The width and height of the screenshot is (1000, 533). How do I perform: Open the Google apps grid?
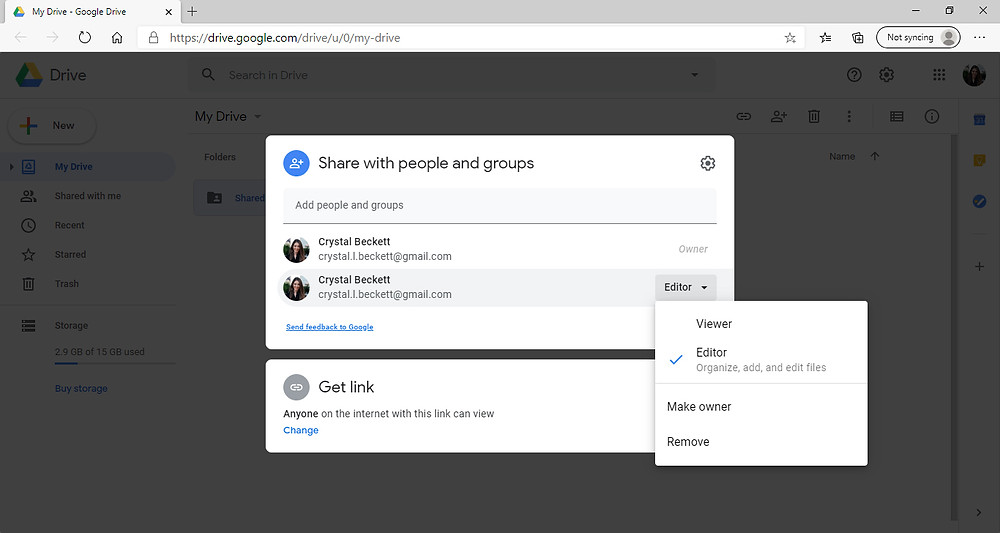click(x=939, y=75)
